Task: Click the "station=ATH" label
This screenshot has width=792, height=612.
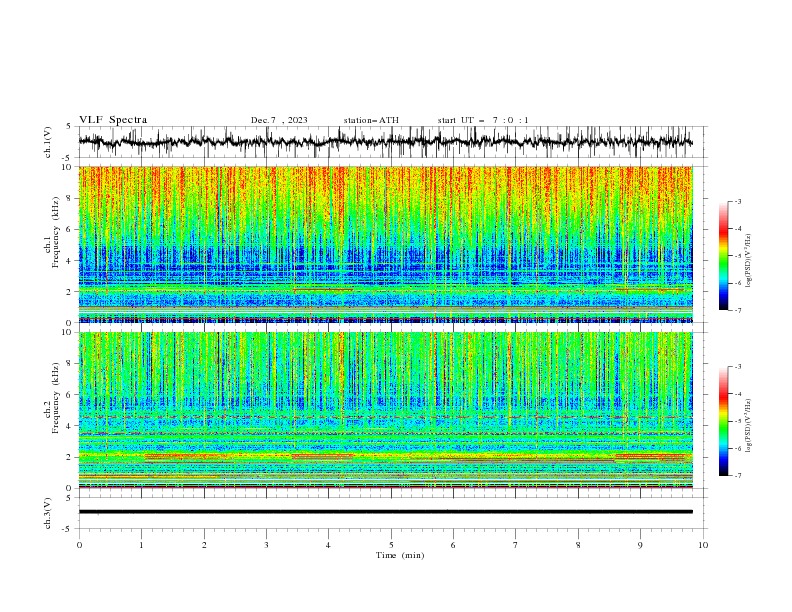Action: [371, 120]
